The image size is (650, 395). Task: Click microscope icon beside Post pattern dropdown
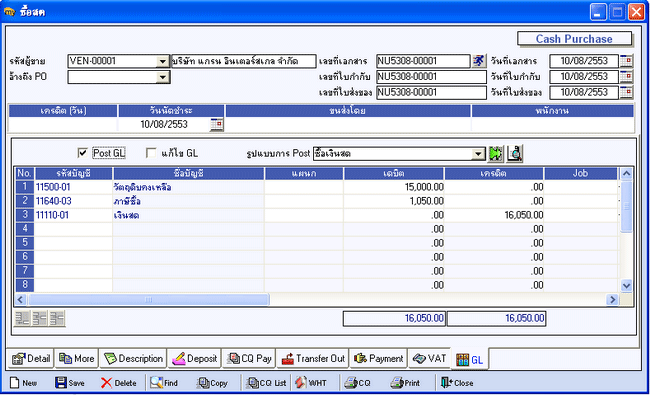[x=515, y=153]
